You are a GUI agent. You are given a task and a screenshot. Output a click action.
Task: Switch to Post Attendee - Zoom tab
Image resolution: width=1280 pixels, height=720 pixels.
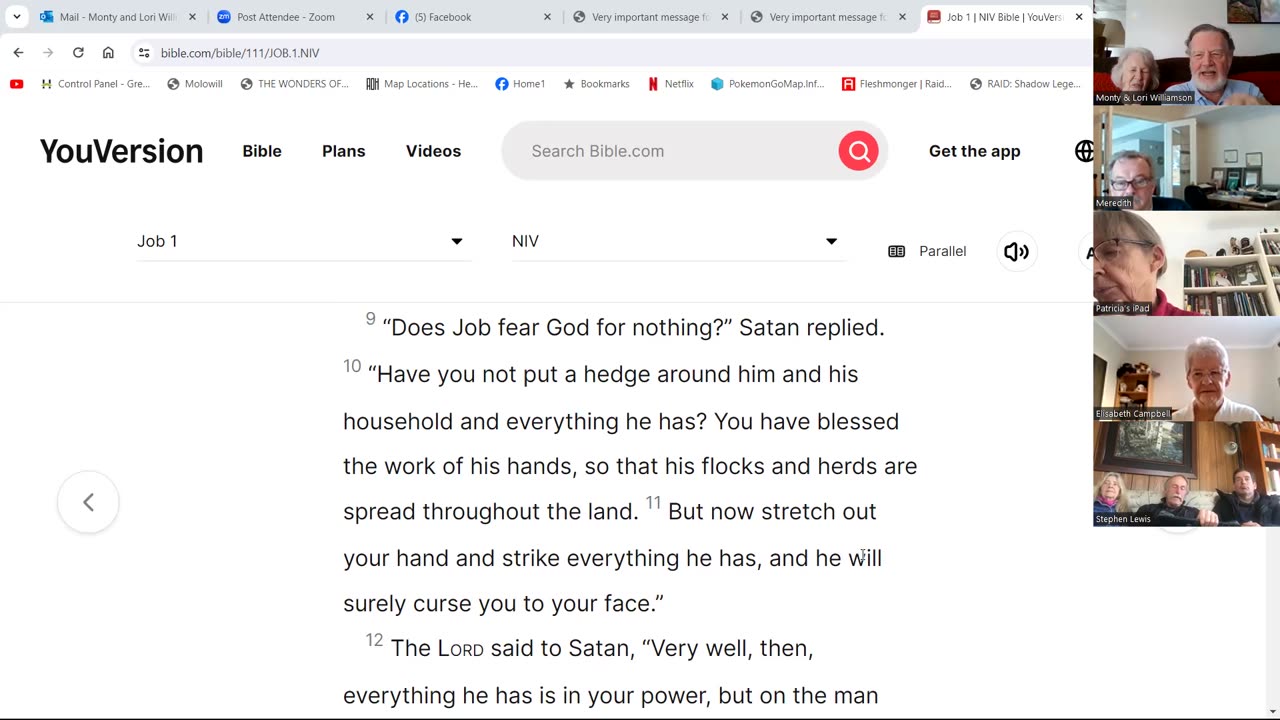[x=295, y=17]
